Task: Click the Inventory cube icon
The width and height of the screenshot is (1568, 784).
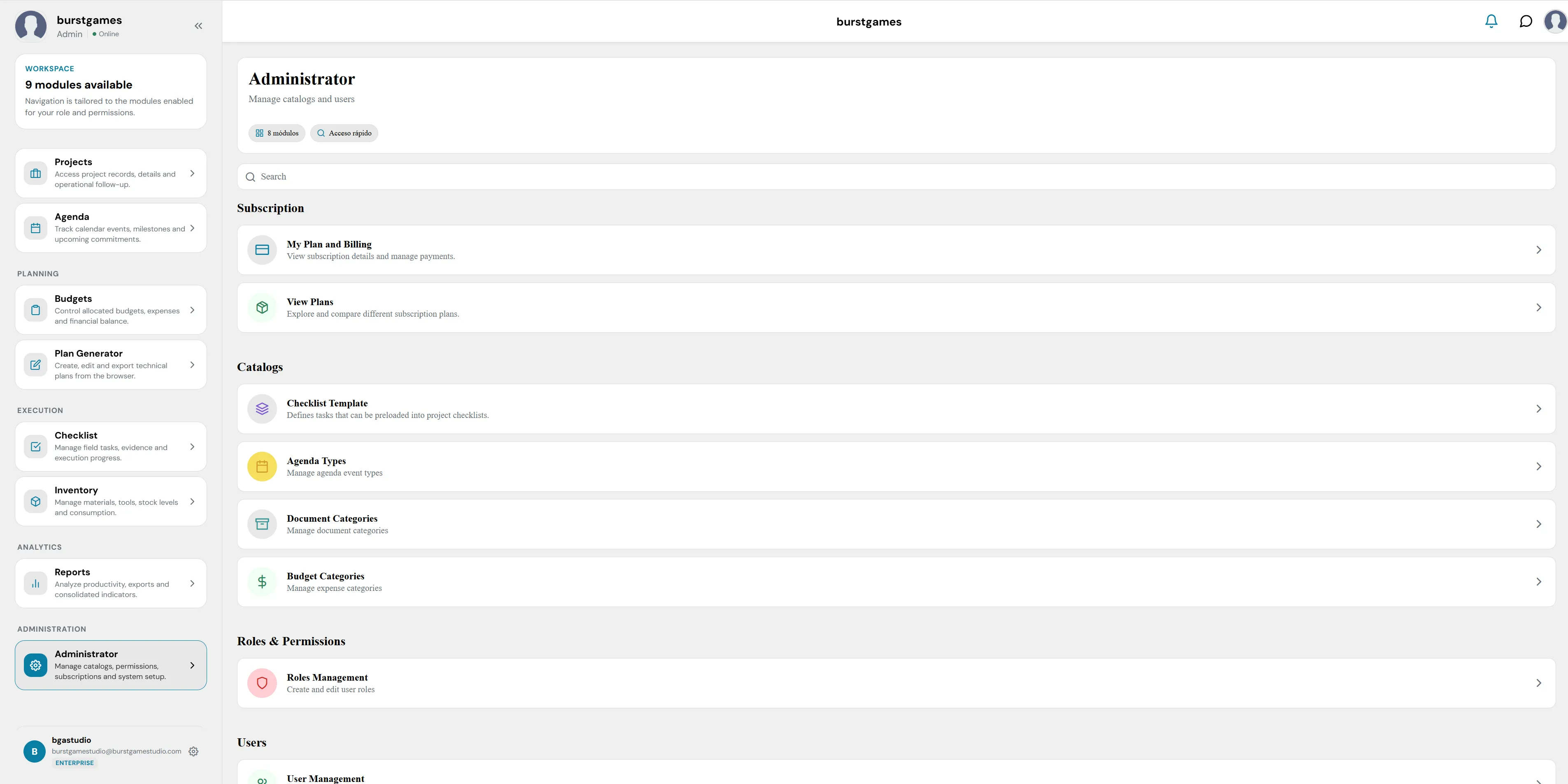Action: (35, 502)
